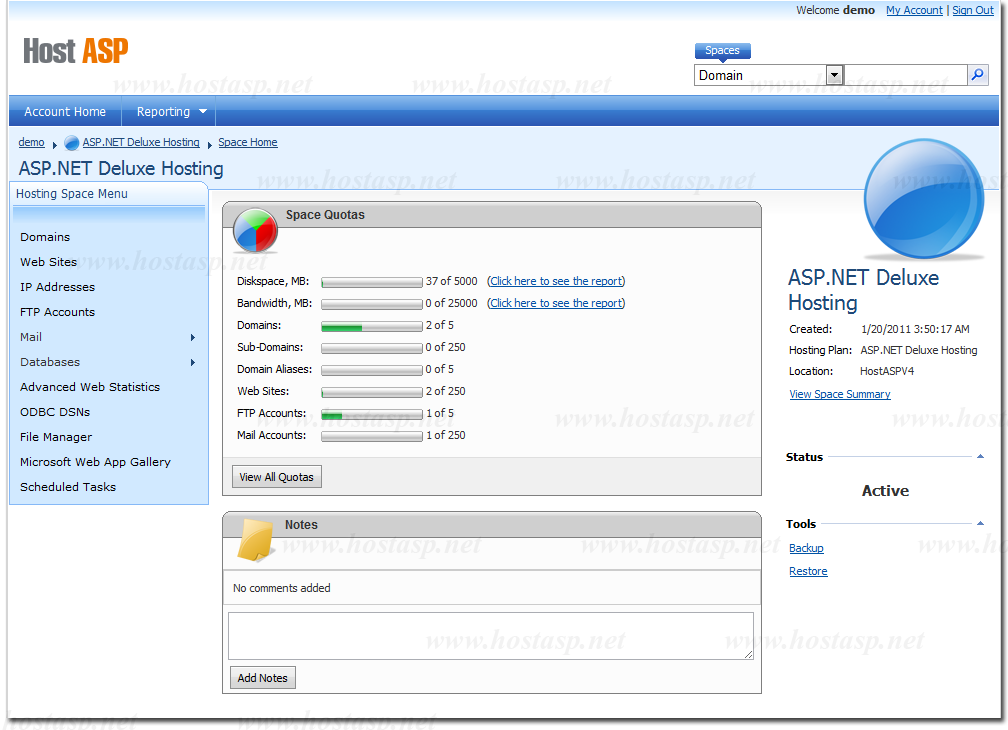Click the Domains quota progress bar
Viewport: 1008px width, 730px height.
(371, 326)
